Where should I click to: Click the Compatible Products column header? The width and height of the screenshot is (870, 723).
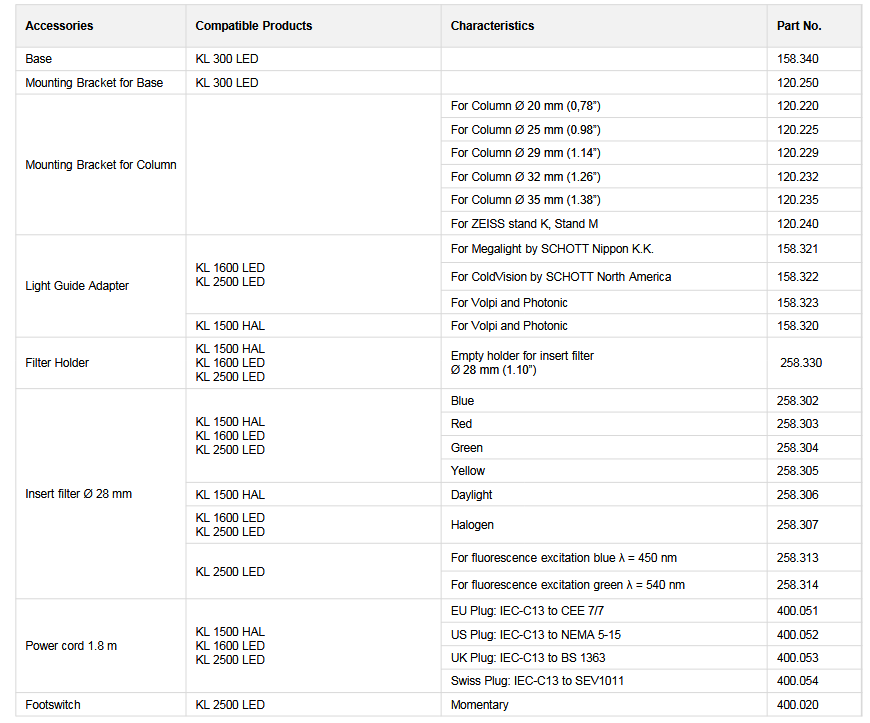point(253,26)
